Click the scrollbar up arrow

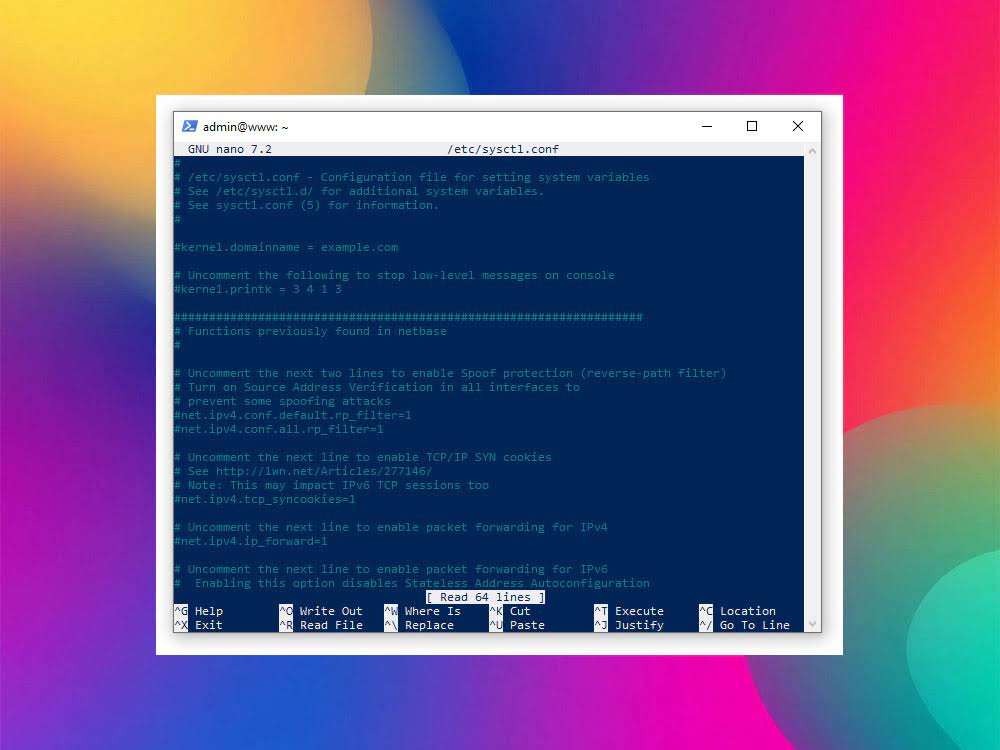tap(811, 150)
